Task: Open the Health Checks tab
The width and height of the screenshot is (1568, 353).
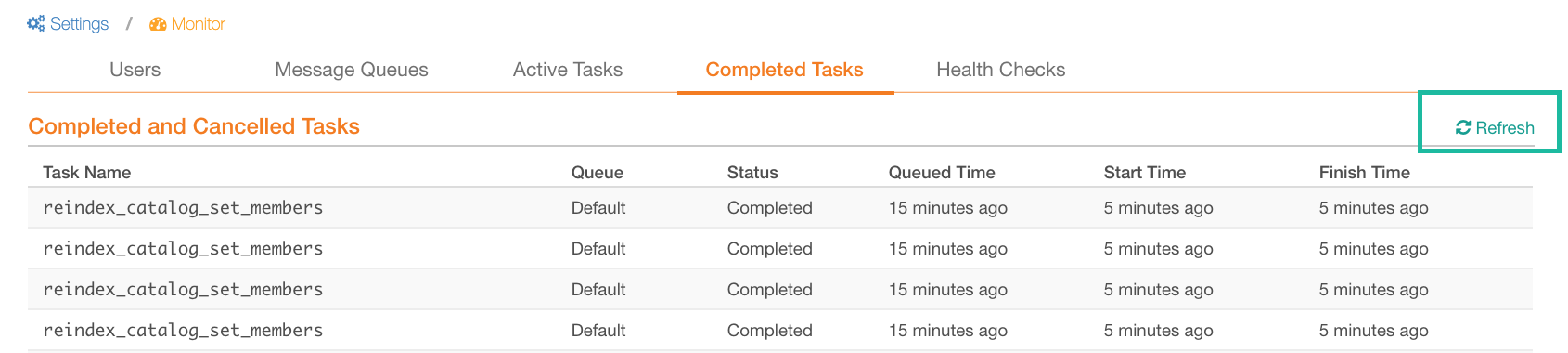Action: point(1001,70)
